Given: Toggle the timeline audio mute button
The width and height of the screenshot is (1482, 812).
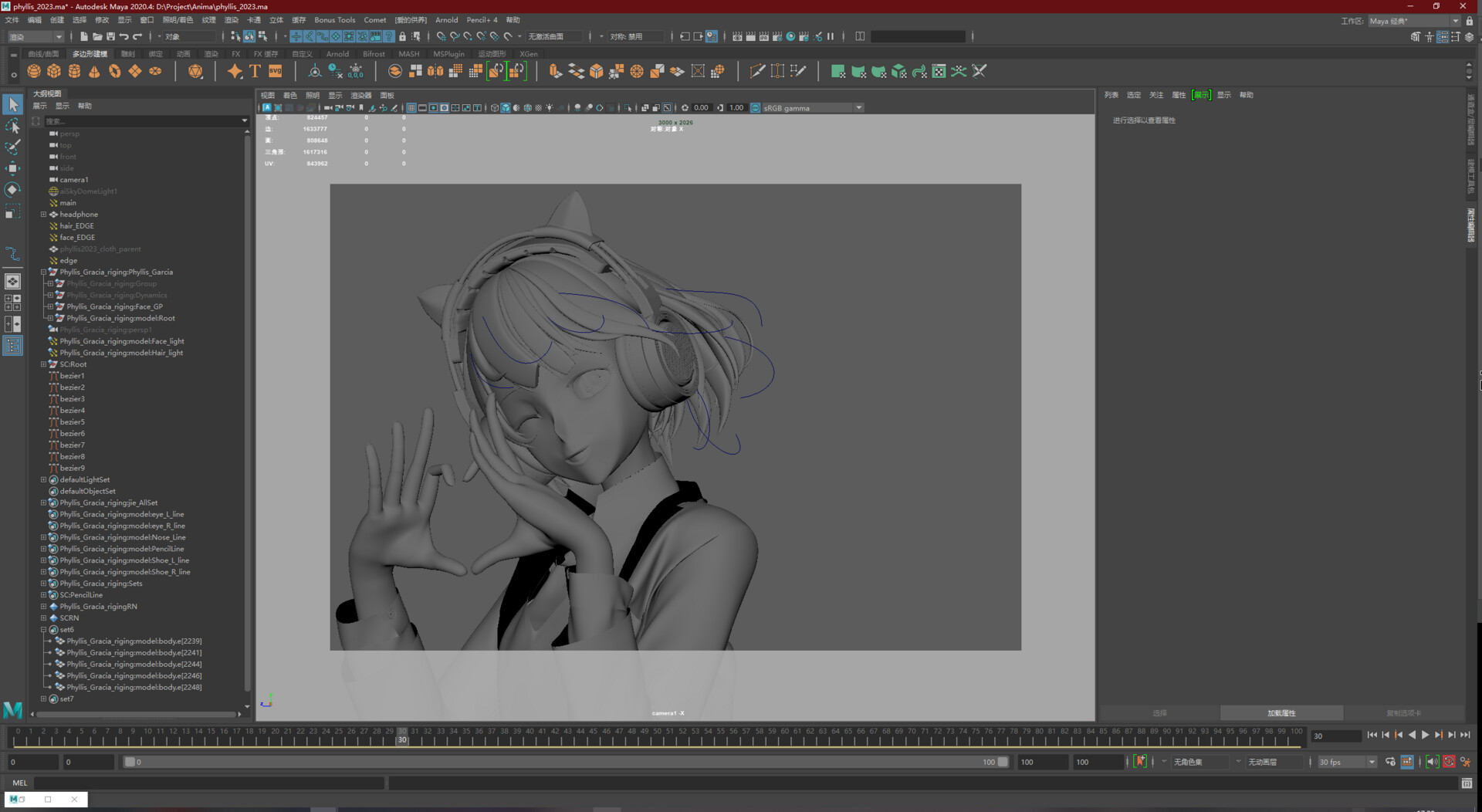Looking at the screenshot, I should [x=1432, y=762].
